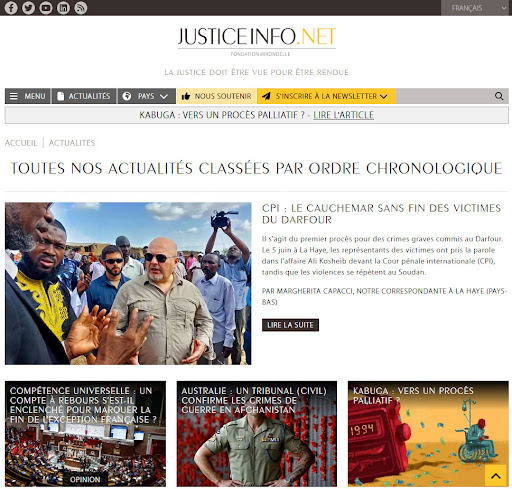
Task: Open the Compétence universelle opinion thumbnail
Action: tap(85, 434)
